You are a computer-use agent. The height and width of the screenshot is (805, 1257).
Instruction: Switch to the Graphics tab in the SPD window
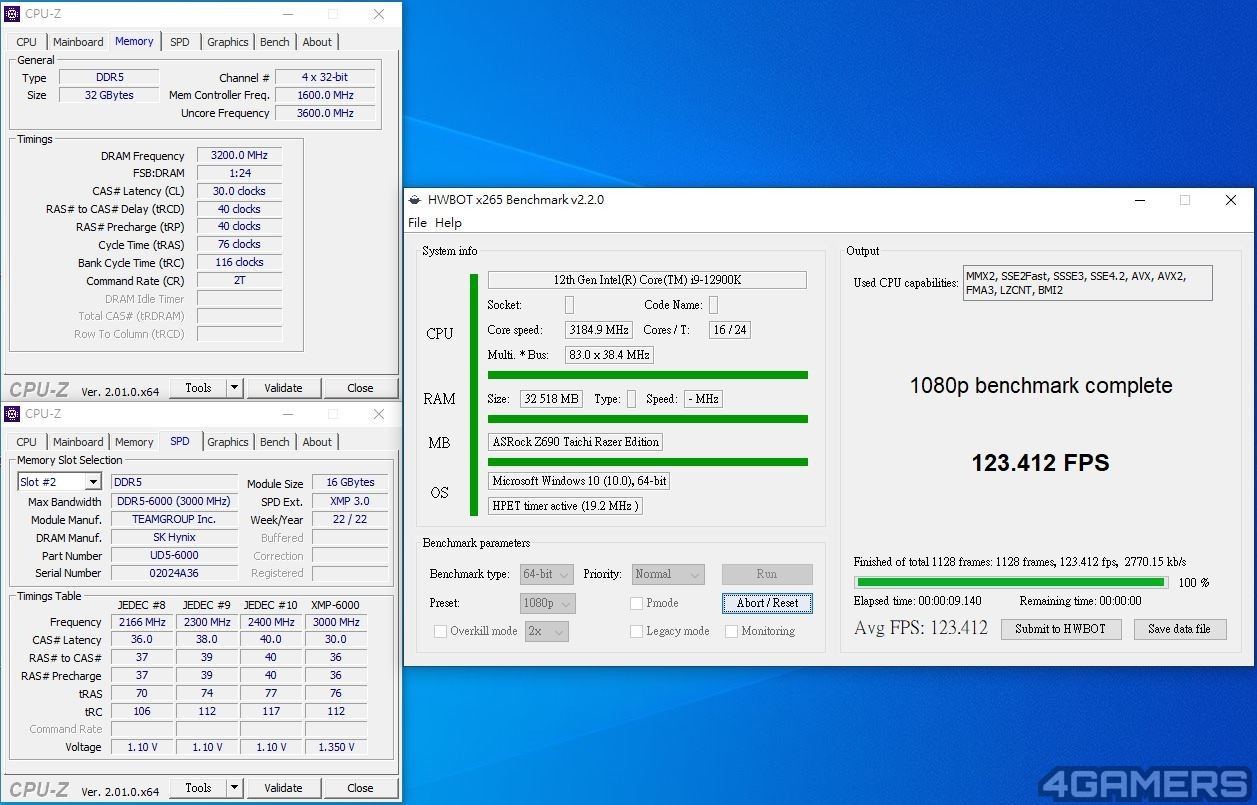coord(228,442)
